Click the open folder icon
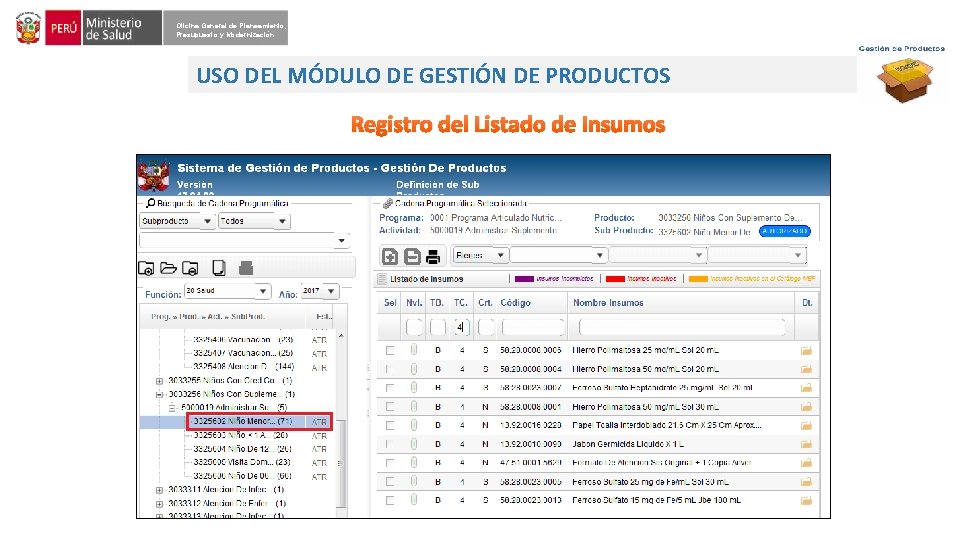The width and height of the screenshot is (960, 540). click(168, 268)
